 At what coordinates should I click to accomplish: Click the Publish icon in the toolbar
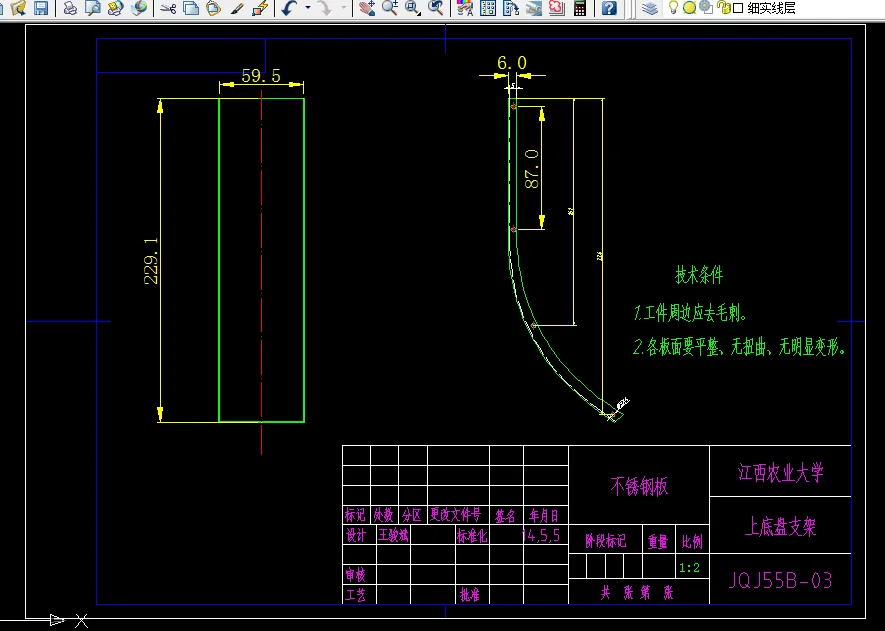115,8
